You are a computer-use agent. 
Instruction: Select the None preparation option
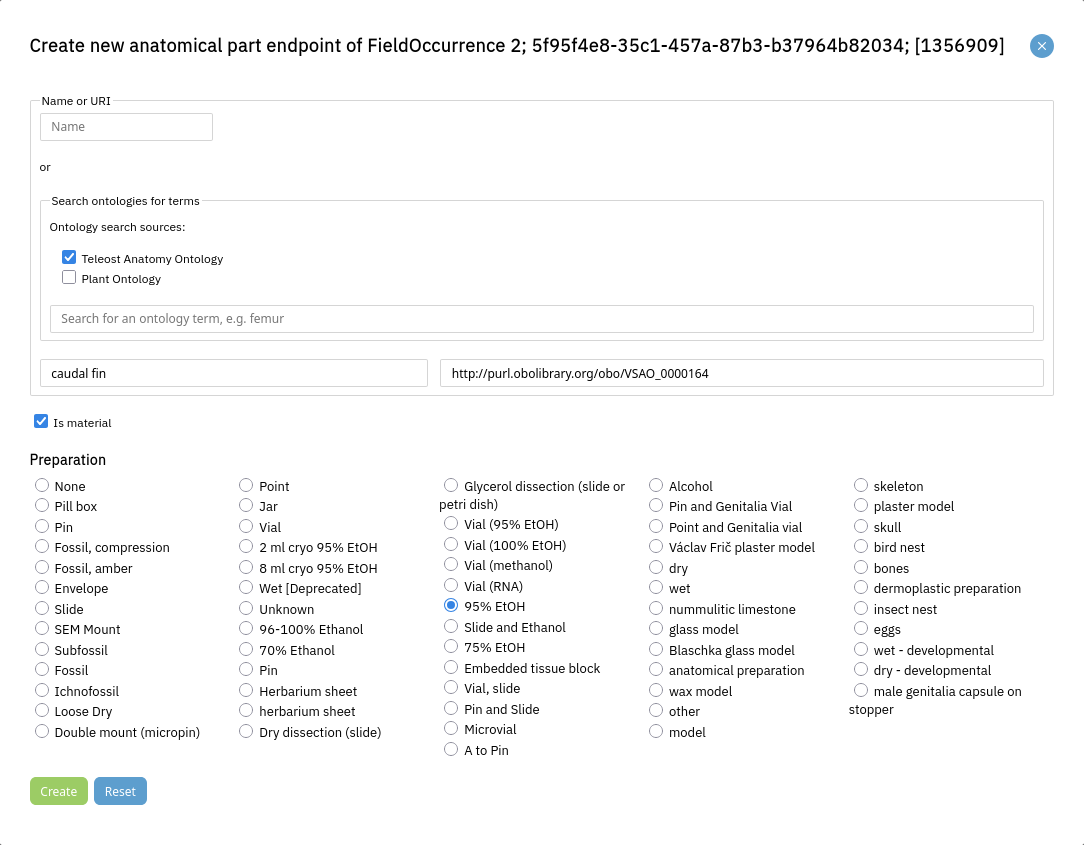[42, 486]
